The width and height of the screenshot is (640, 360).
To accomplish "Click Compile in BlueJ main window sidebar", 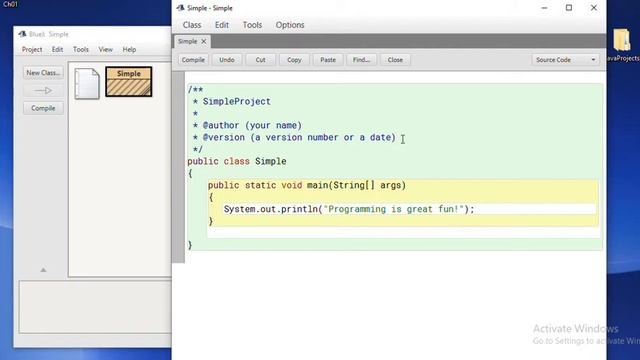I will pyautogui.click(x=43, y=108).
